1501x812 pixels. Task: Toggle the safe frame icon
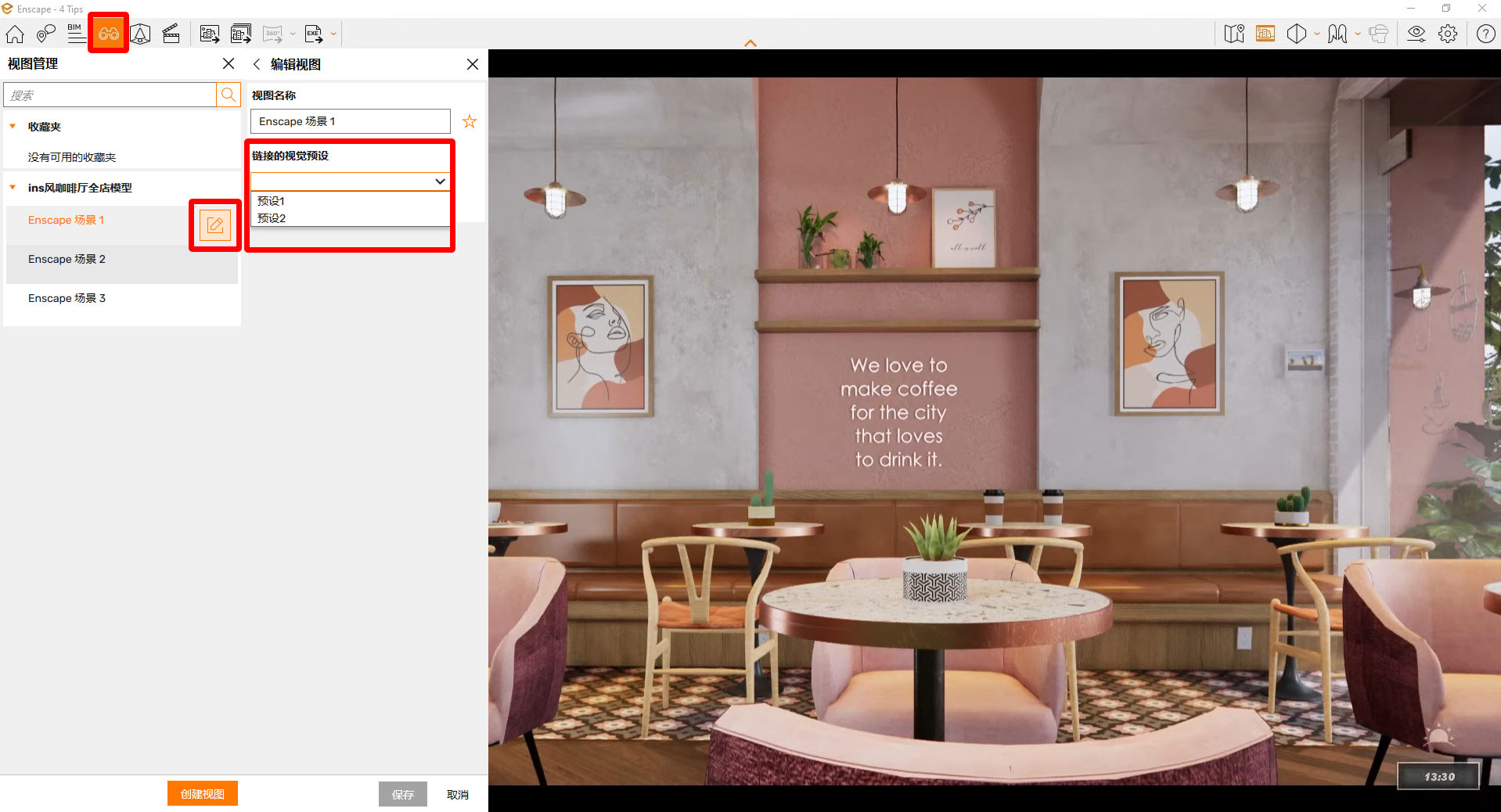(x=1265, y=34)
